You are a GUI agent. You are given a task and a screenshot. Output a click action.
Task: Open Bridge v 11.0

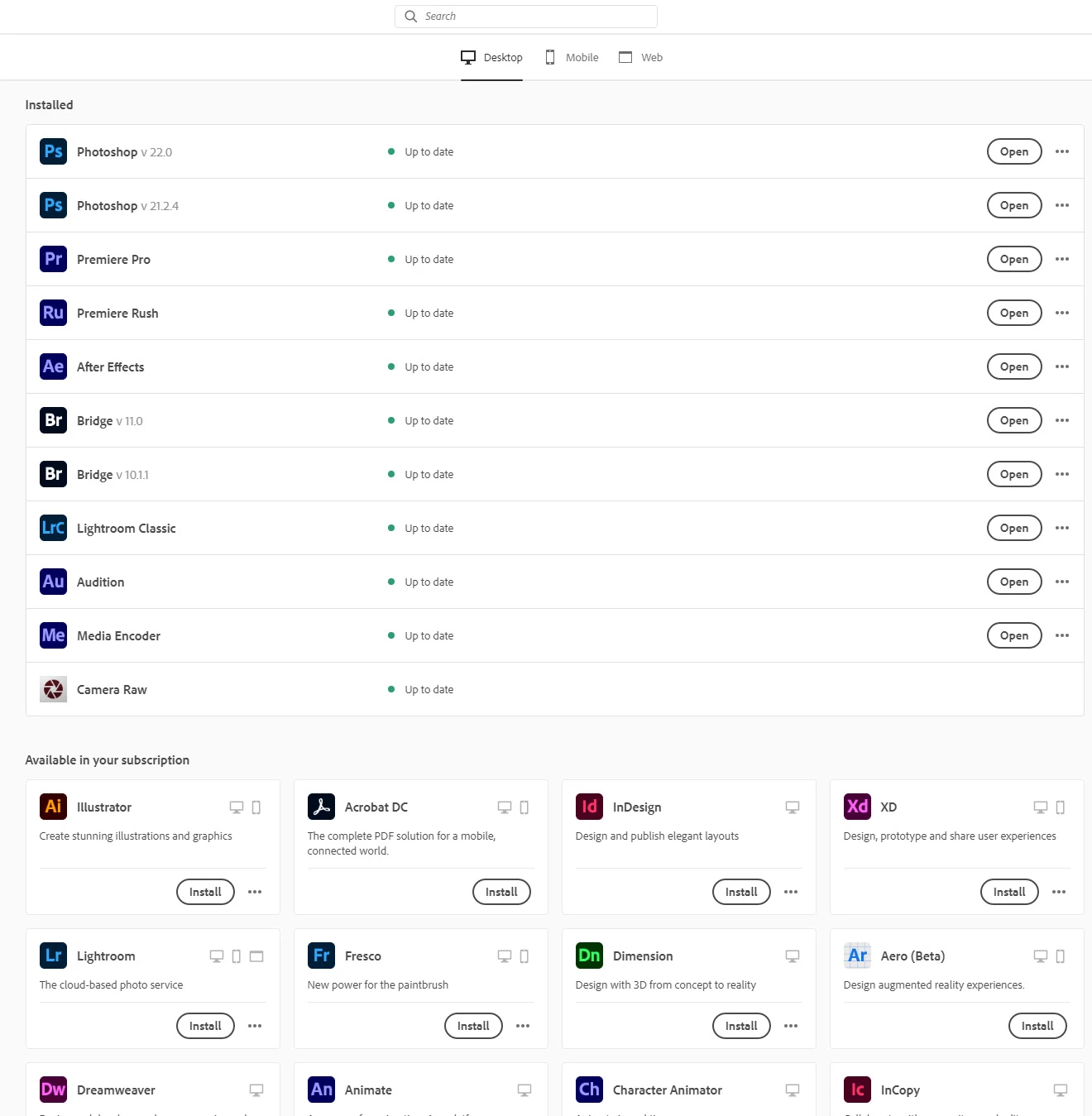(1014, 420)
